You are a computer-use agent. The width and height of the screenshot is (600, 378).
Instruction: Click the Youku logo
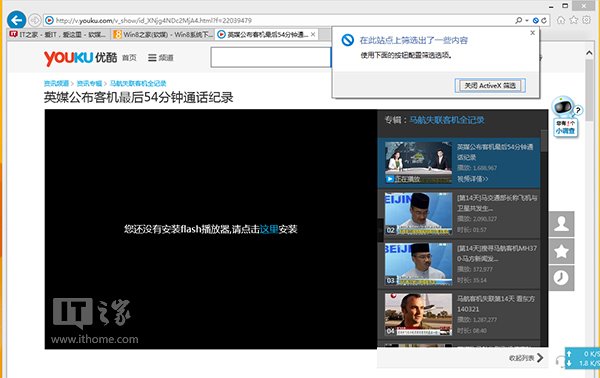pyautogui.click(x=80, y=58)
